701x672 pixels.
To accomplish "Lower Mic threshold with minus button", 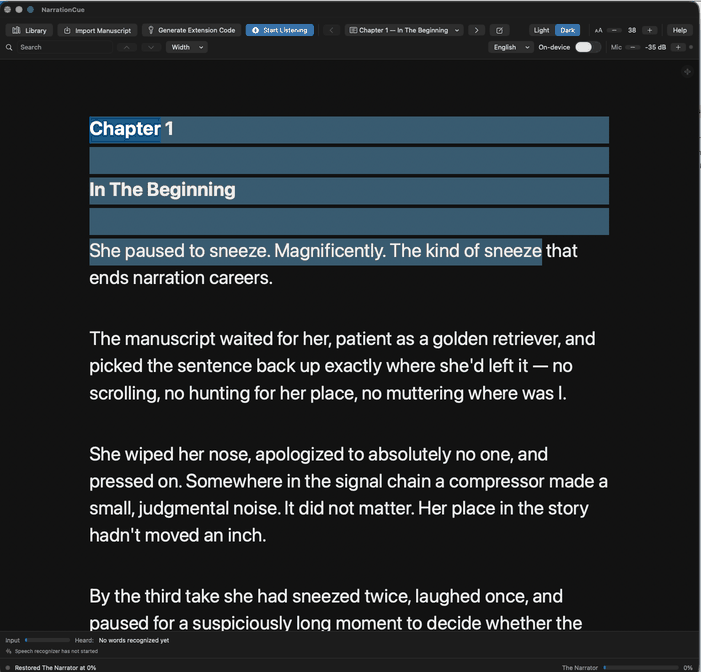I will tap(633, 47).
